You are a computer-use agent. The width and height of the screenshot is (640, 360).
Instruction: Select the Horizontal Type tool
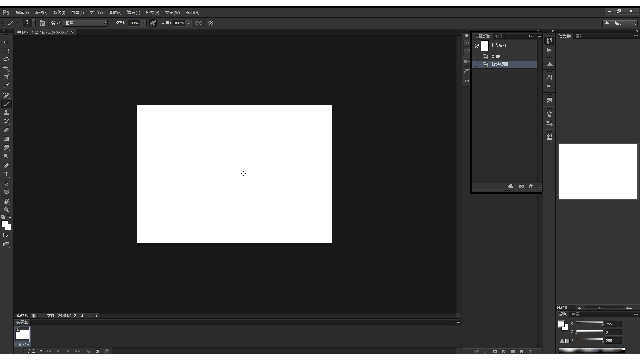[x=6, y=175]
